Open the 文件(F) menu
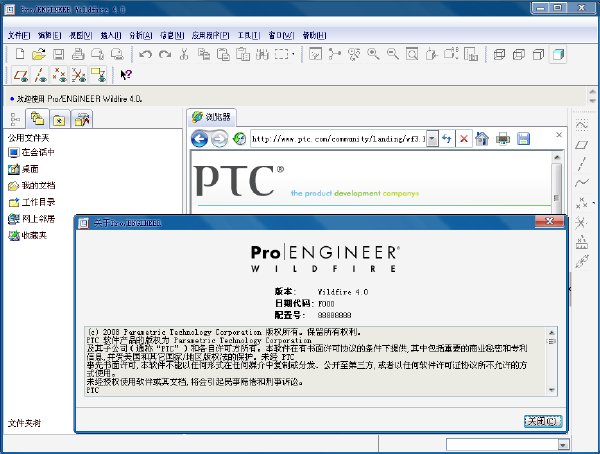This screenshot has height=454, width=600. (x=19, y=35)
